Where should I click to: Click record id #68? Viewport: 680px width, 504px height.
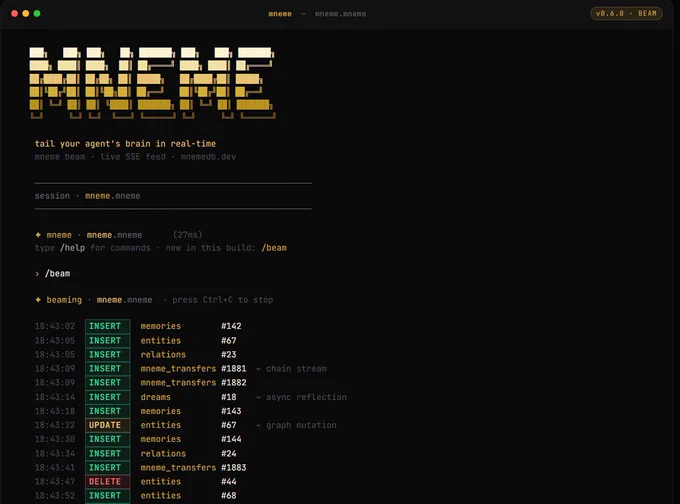[229, 495]
